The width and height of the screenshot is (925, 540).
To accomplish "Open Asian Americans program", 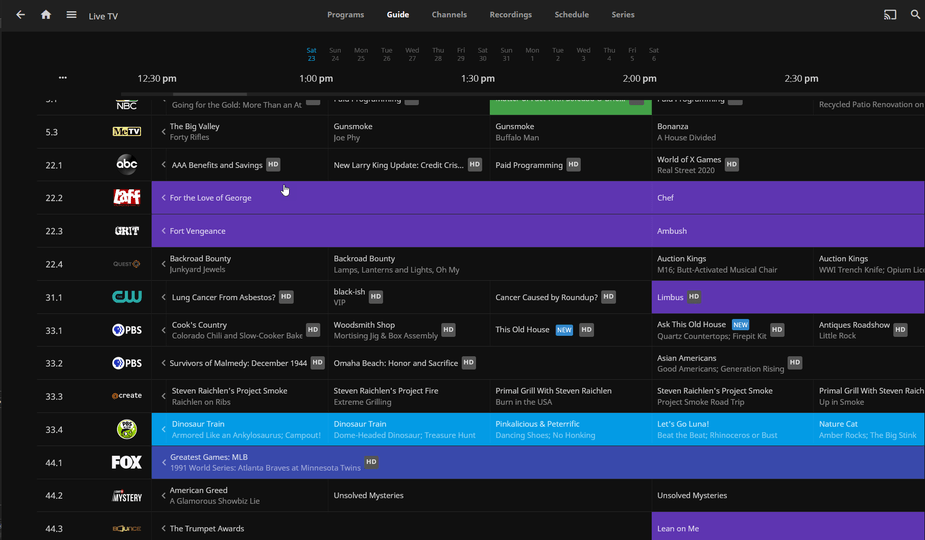I will tap(788, 363).
